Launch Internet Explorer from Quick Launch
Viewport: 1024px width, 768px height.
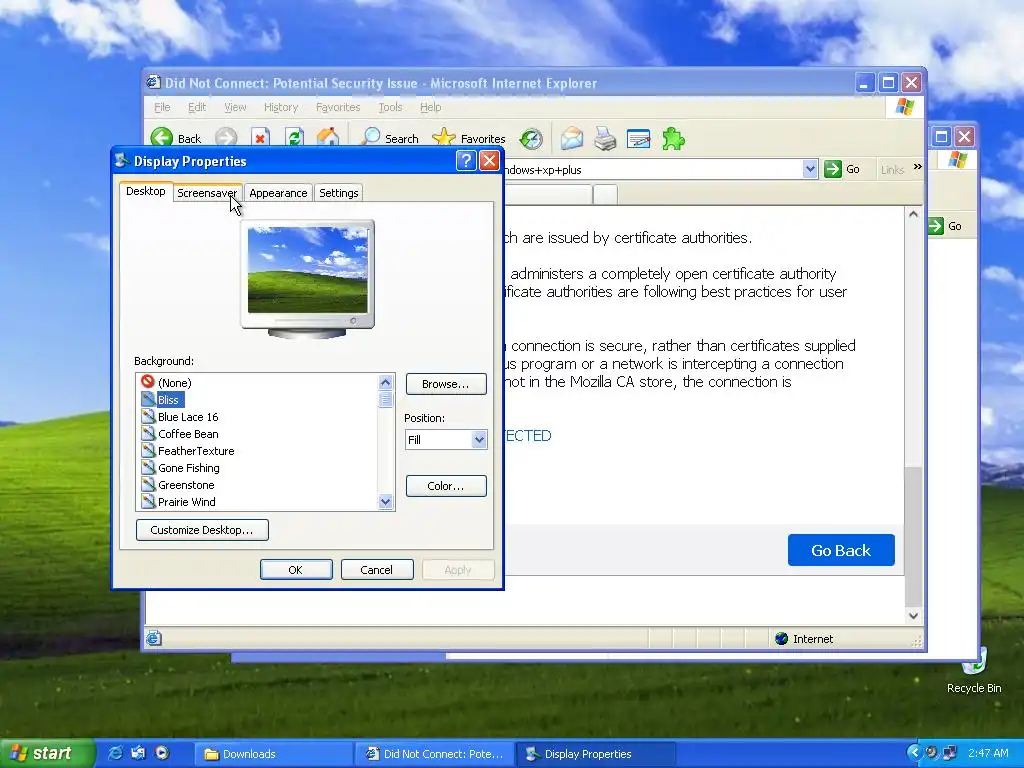pos(115,753)
